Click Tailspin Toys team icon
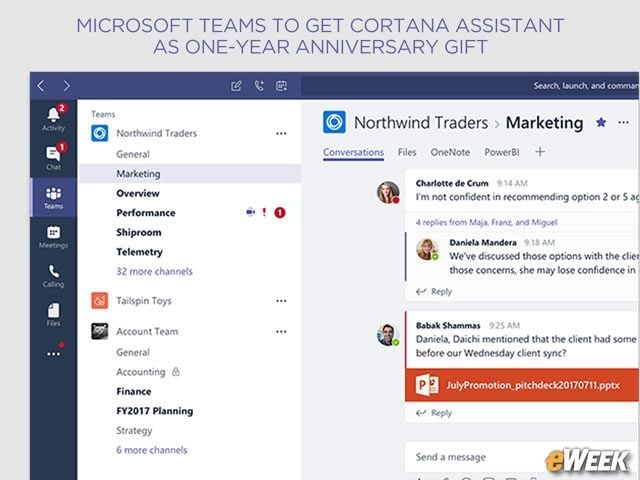Image resolution: width=640 pixels, height=480 pixels. [x=100, y=301]
